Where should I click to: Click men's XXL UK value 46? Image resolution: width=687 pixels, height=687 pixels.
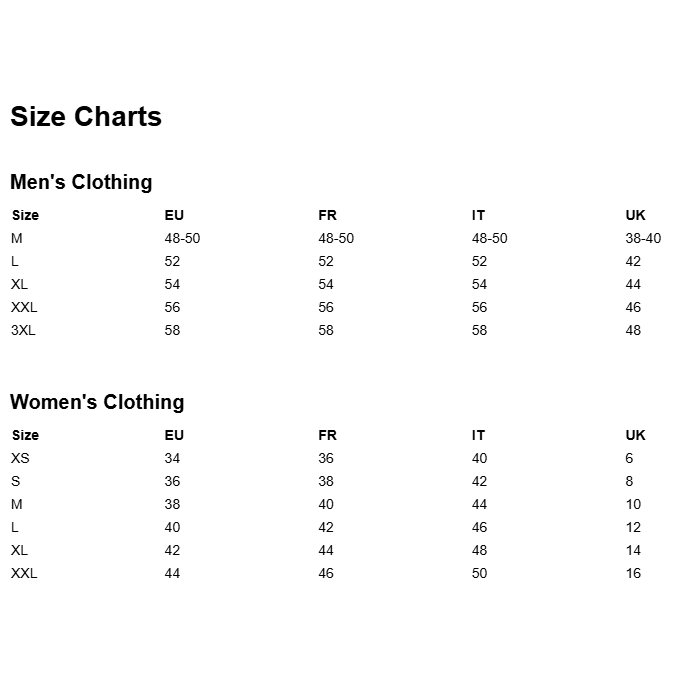pyautogui.click(x=633, y=307)
